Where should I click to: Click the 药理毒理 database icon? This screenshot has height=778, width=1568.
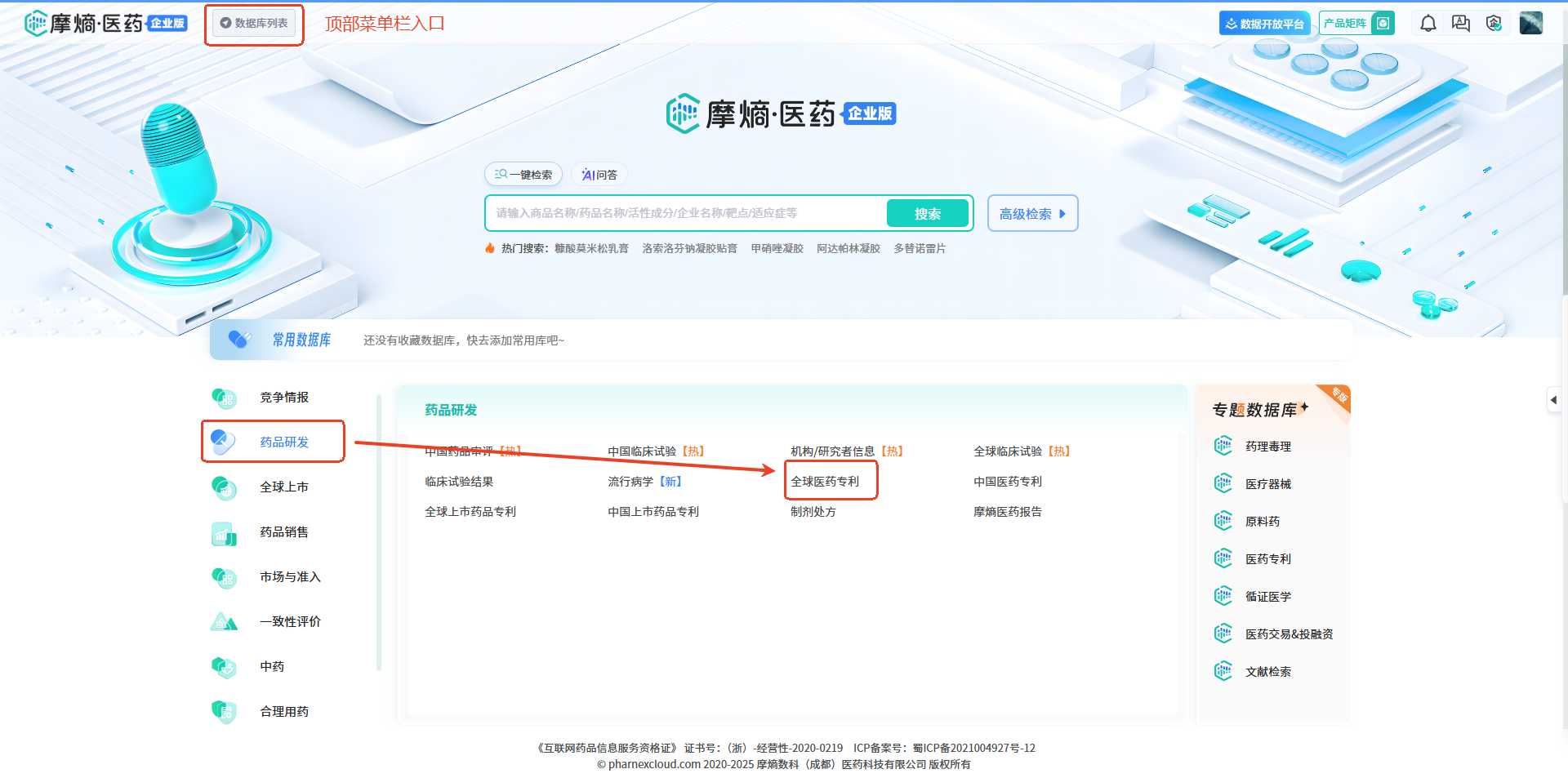tap(1223, 446)
